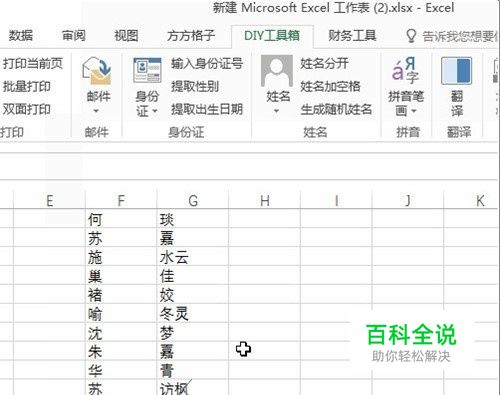Select column G header
The width and height of the screenshot is (500, 395).
click(x=193, y=201)
